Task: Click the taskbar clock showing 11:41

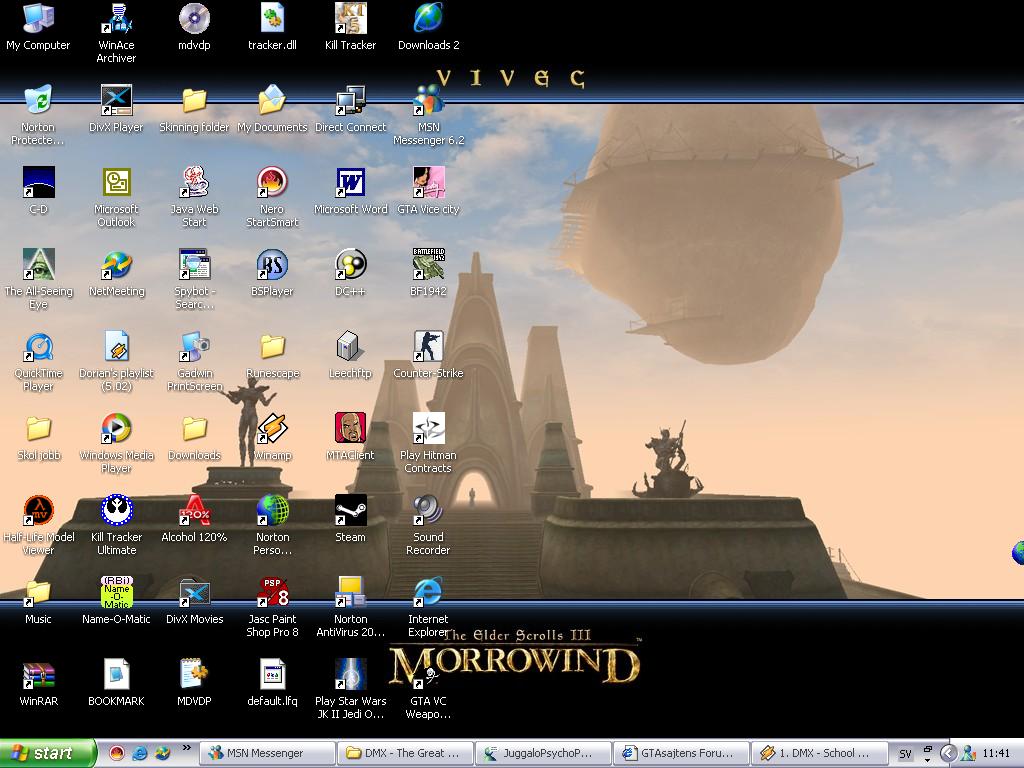Action: [996, 754]
